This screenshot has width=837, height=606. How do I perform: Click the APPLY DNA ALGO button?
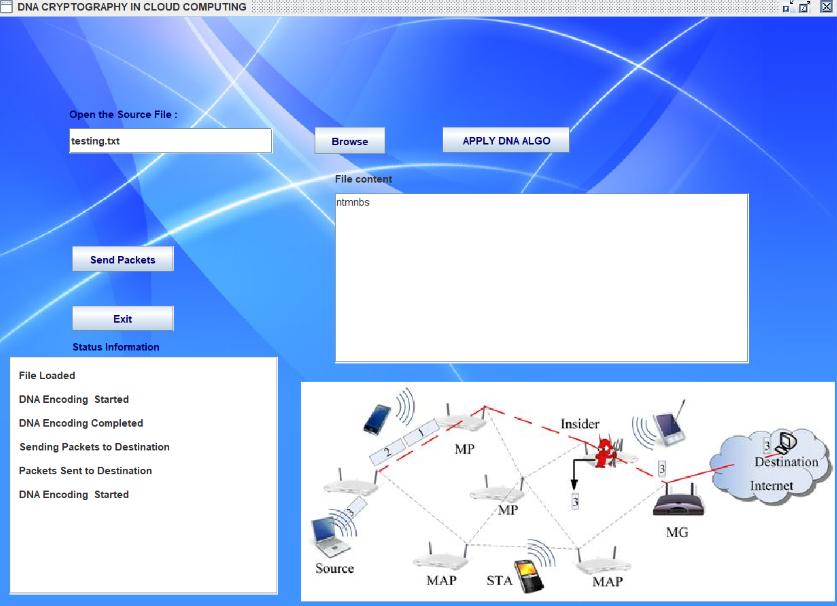coord(505,141)
